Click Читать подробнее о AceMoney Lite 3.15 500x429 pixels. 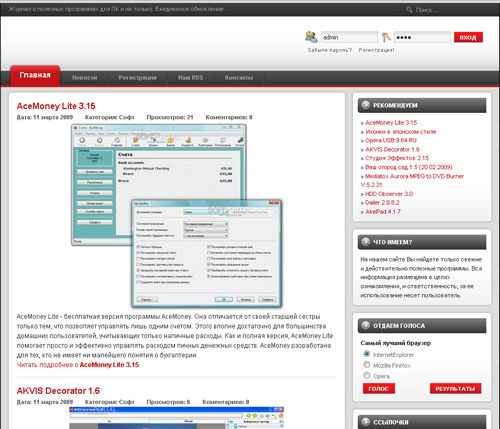[78, 365]
